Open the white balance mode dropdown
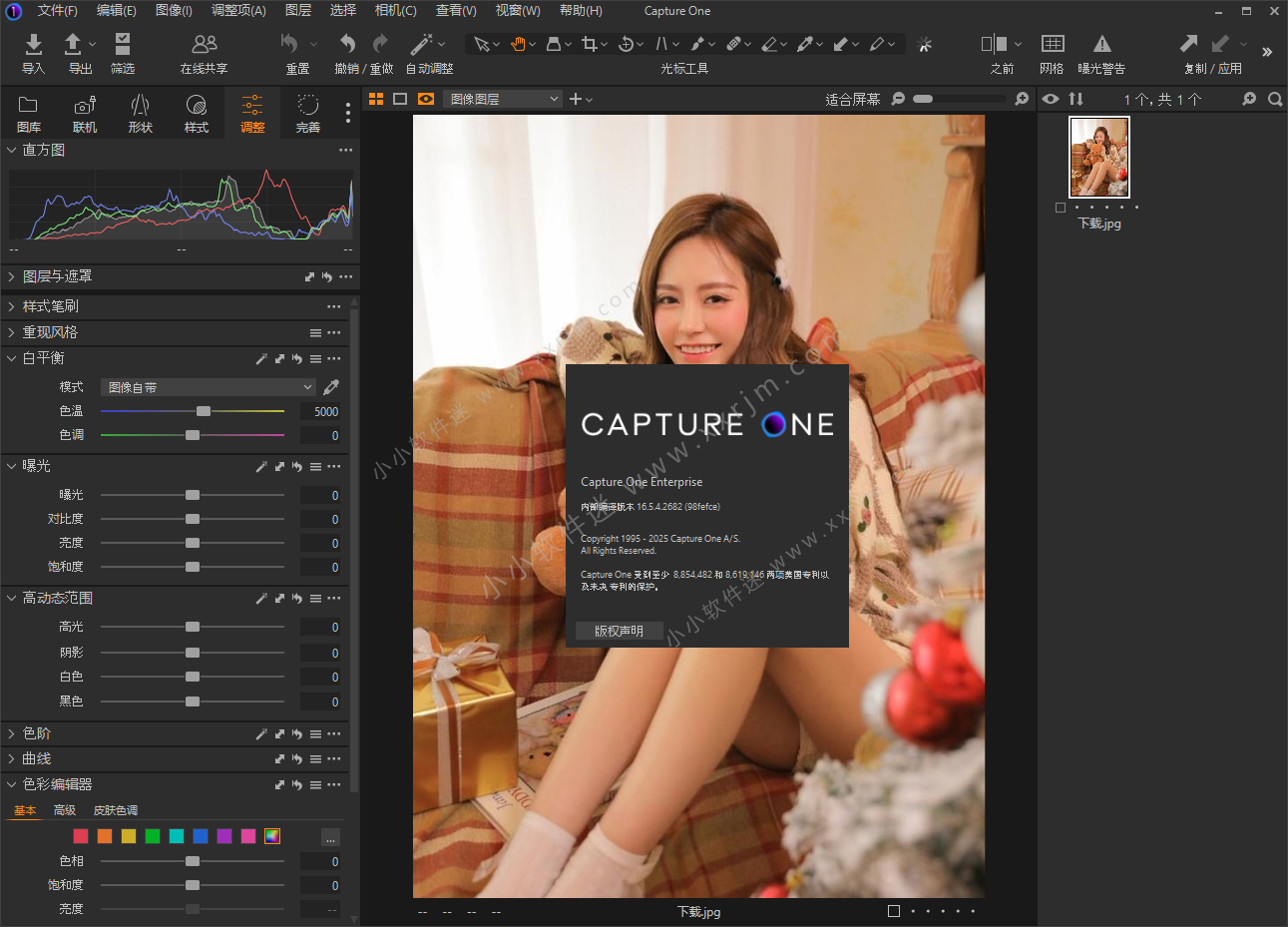Image resolution: width=1288 pixels, height=927 pixels. coord(209,387)
